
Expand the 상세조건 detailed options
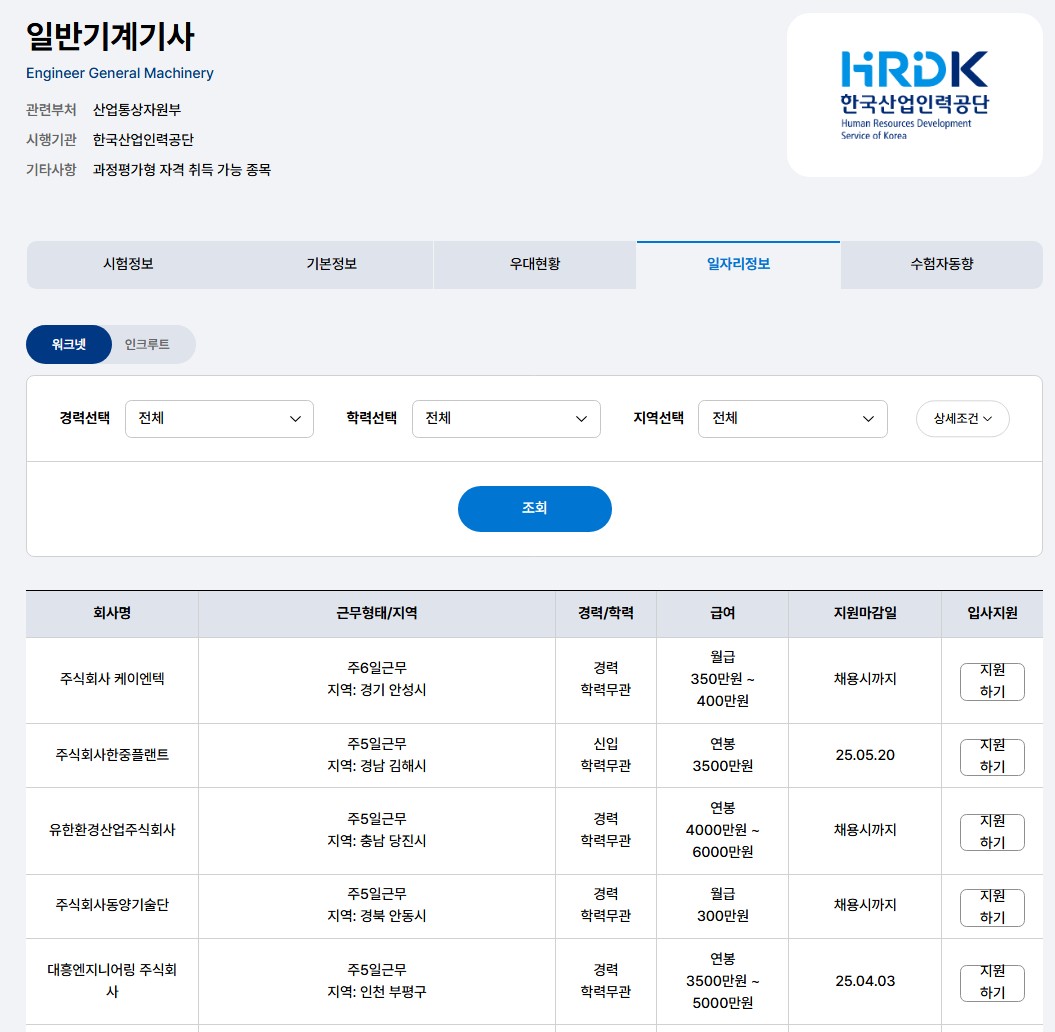pyautogui.click(x=961, y=419)
